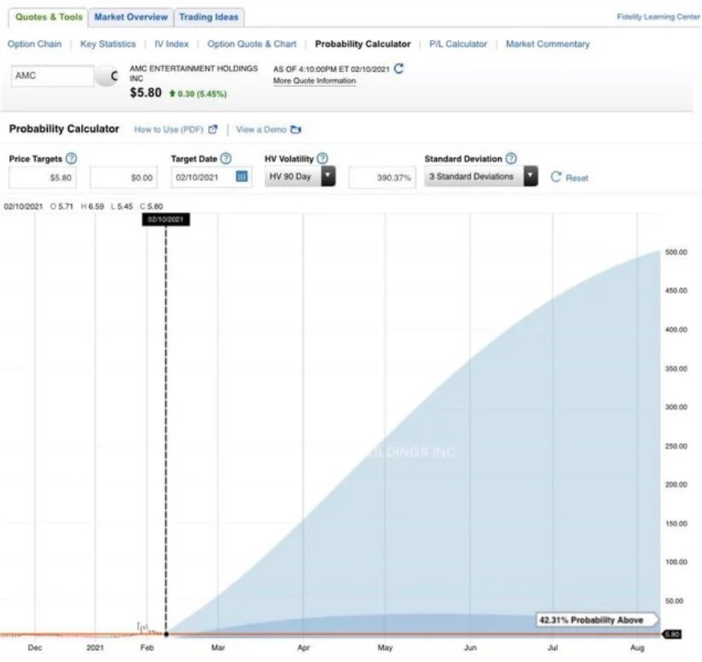The width and height of the screenshot is (702, 662).
Task: Click the quote refresh icon beside timestamp
Action: pos(399,68)
